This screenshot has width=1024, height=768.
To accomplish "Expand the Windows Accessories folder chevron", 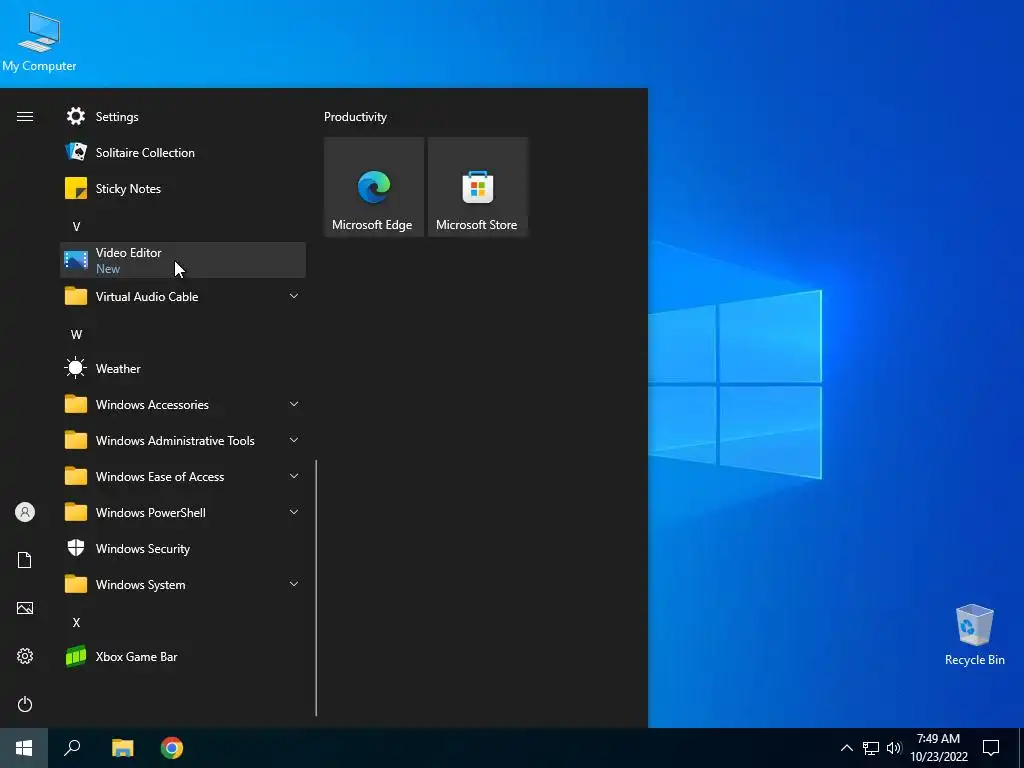I will [x=294, y=404].
